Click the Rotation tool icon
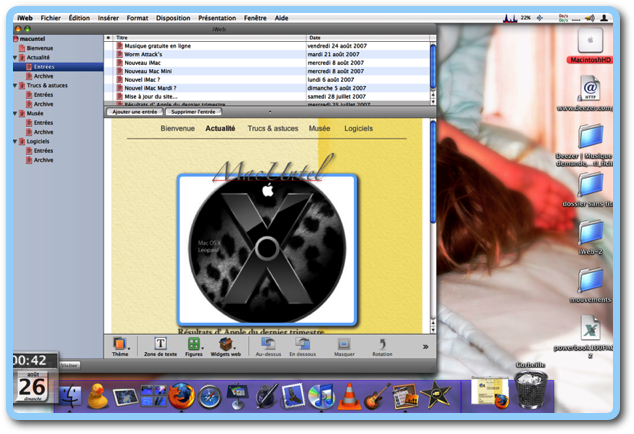 (x=382, y=344)
